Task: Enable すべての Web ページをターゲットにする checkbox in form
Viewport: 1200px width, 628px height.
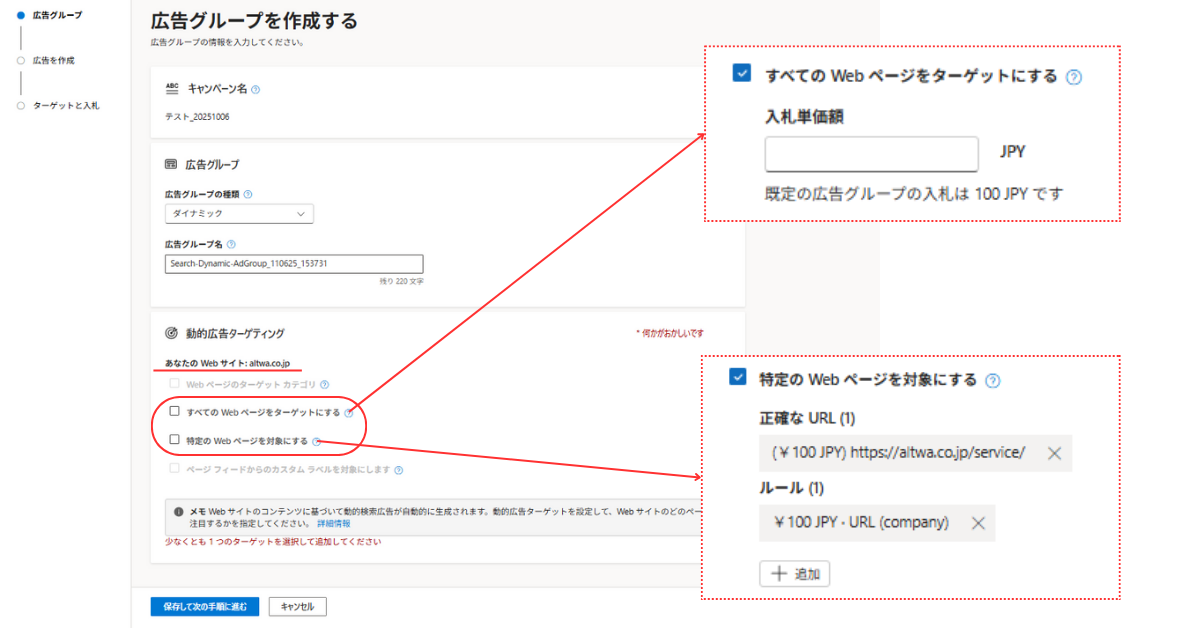Action: (175, 411)
